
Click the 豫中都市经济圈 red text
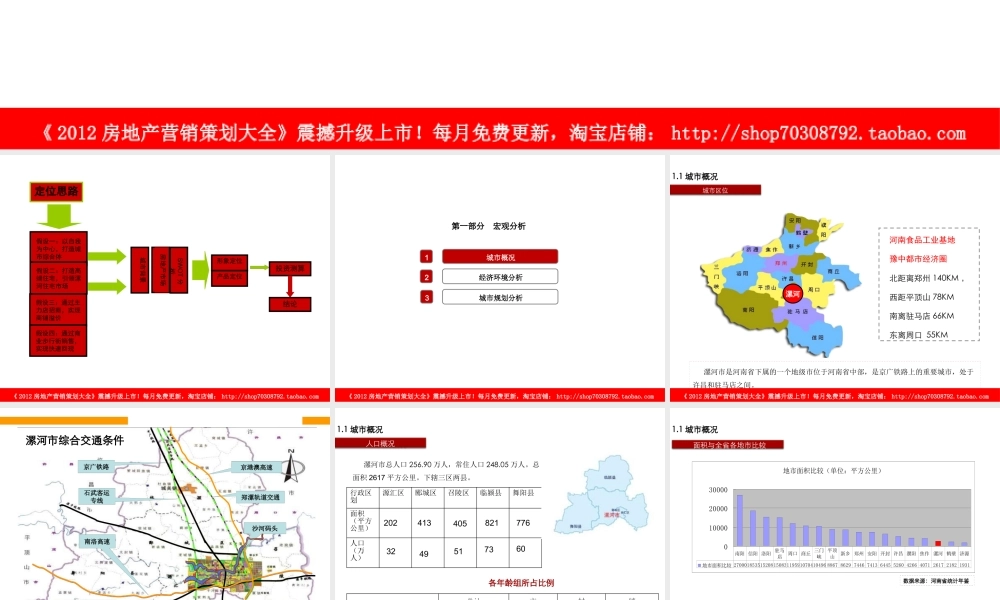[918, 259]
